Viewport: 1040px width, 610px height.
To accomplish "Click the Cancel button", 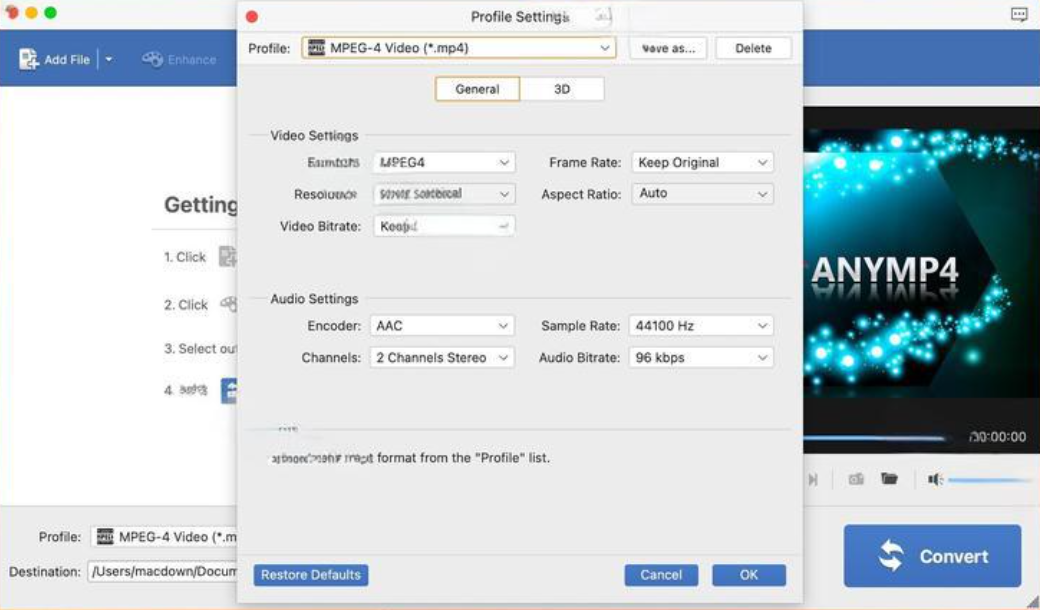I will [x=661, y=575].
